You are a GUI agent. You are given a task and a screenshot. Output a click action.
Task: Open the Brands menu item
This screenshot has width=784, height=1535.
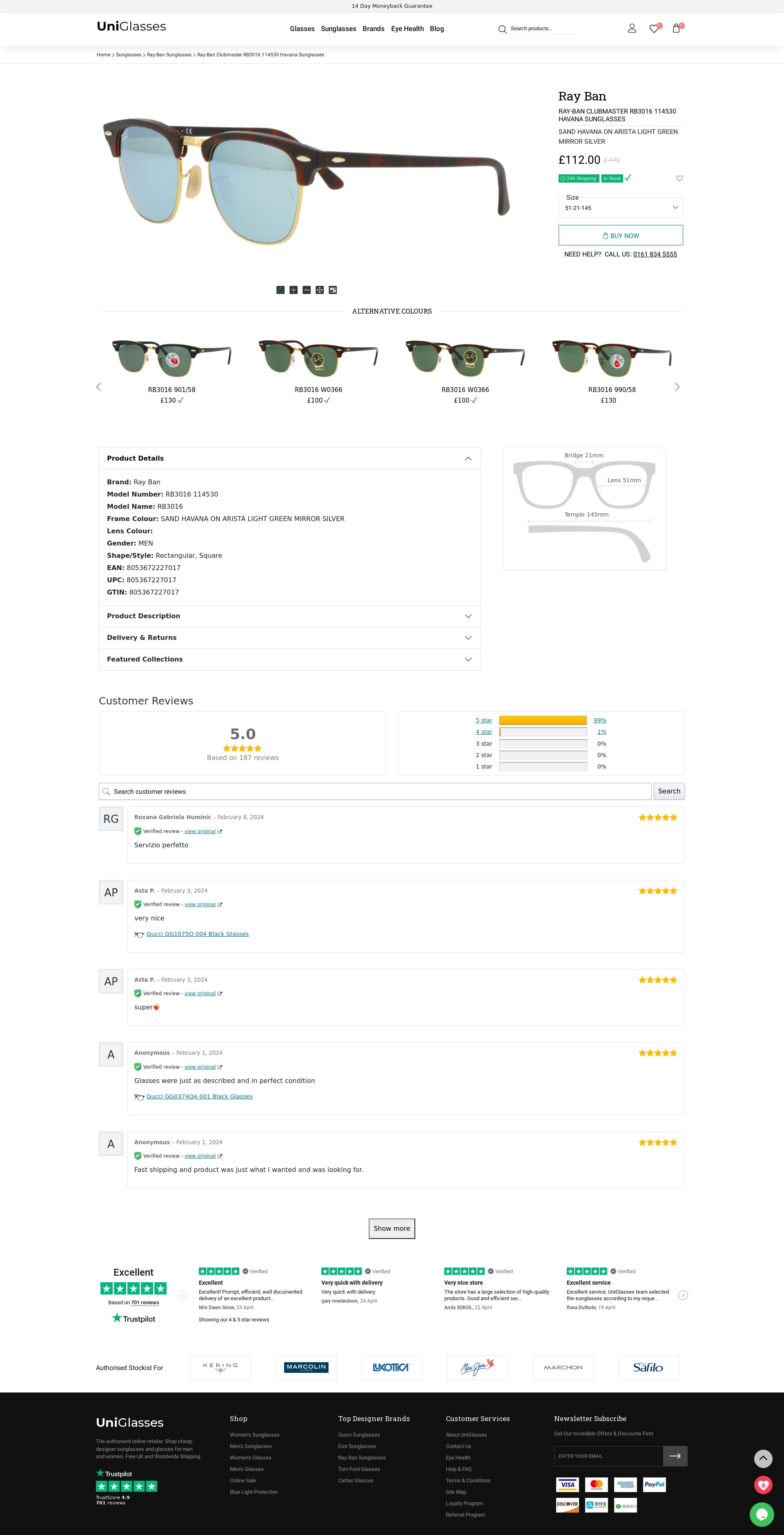tap(373, 29)
